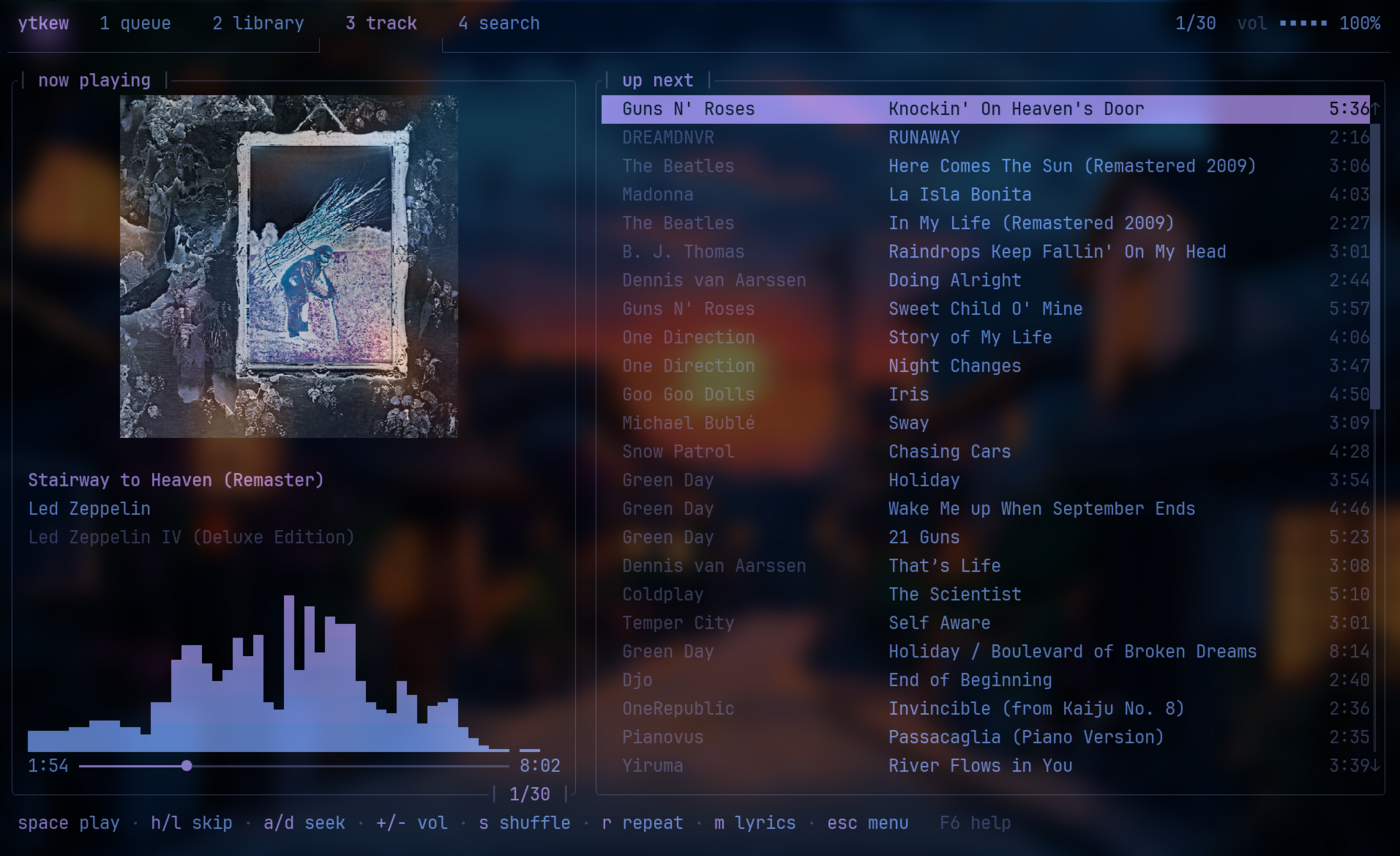Screen dimensions: 1400x856
Task: Switch to the 1 queue tab
Action: pyautogui.click(x=135, y=23)
